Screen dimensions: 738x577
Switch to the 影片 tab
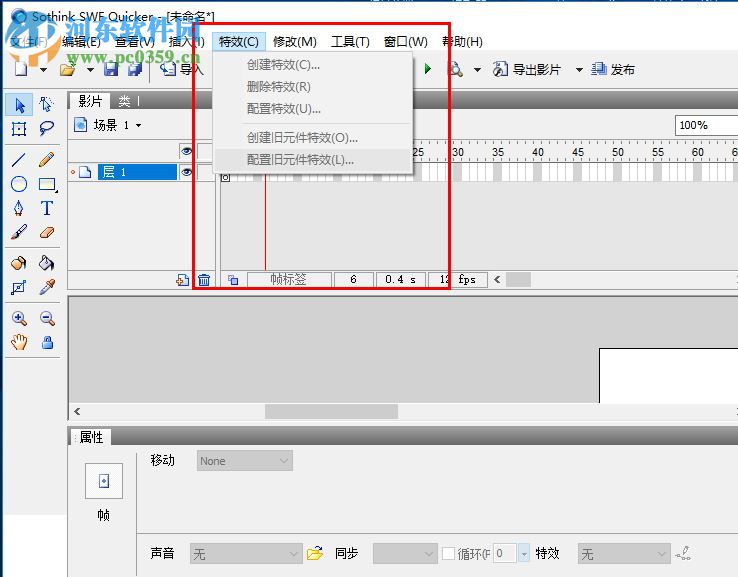coord(90,101)
